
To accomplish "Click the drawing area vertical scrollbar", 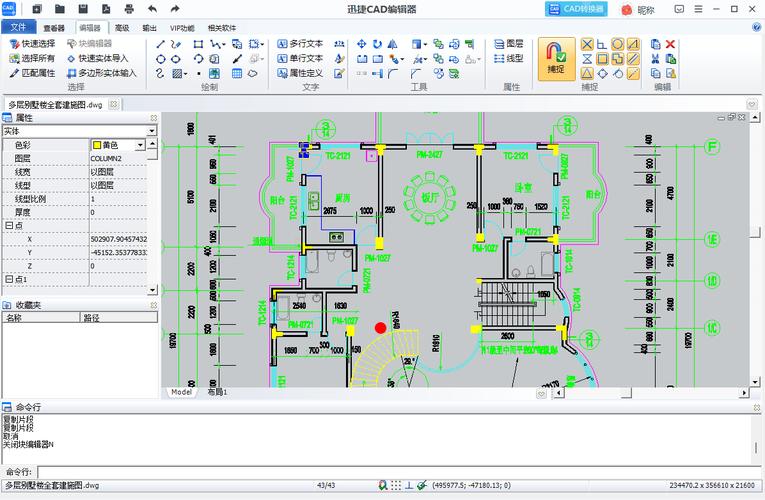I will coord(755,249).
